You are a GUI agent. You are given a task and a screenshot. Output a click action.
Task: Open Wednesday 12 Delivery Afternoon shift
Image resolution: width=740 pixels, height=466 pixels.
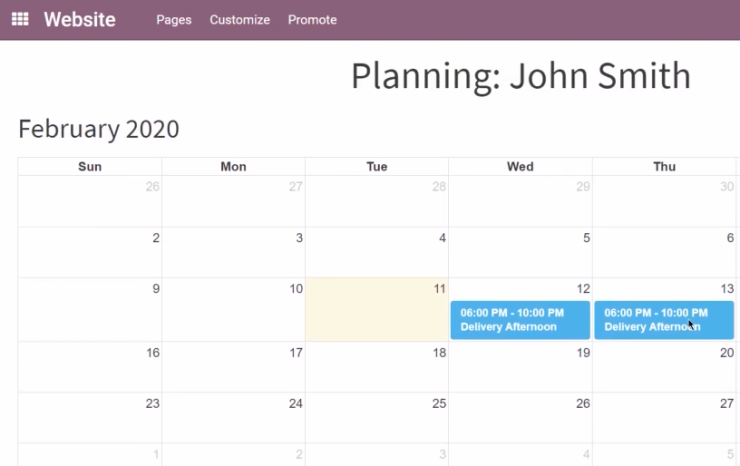coord(520,320)
